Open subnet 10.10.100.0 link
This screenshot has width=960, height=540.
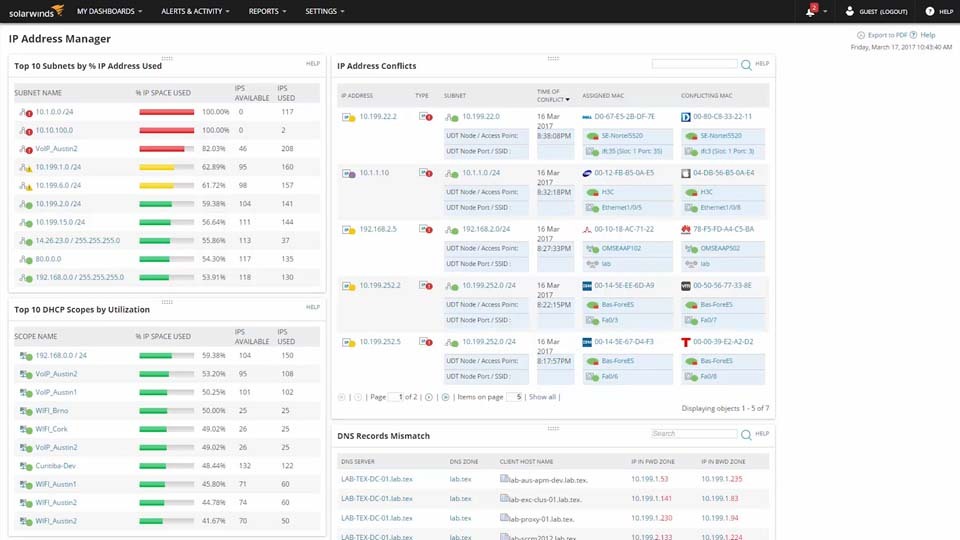(54, 130)
